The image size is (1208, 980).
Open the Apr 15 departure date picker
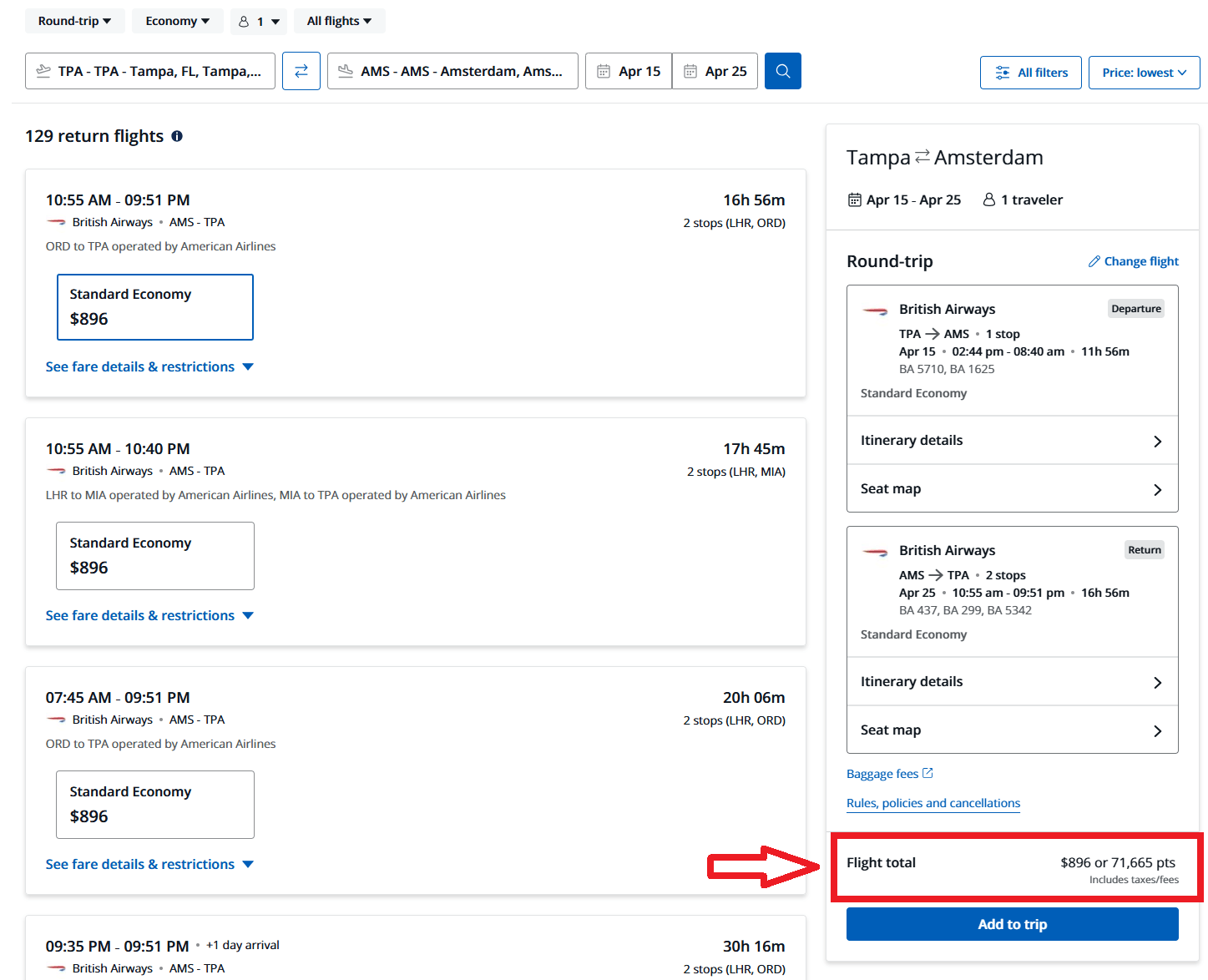629,71
